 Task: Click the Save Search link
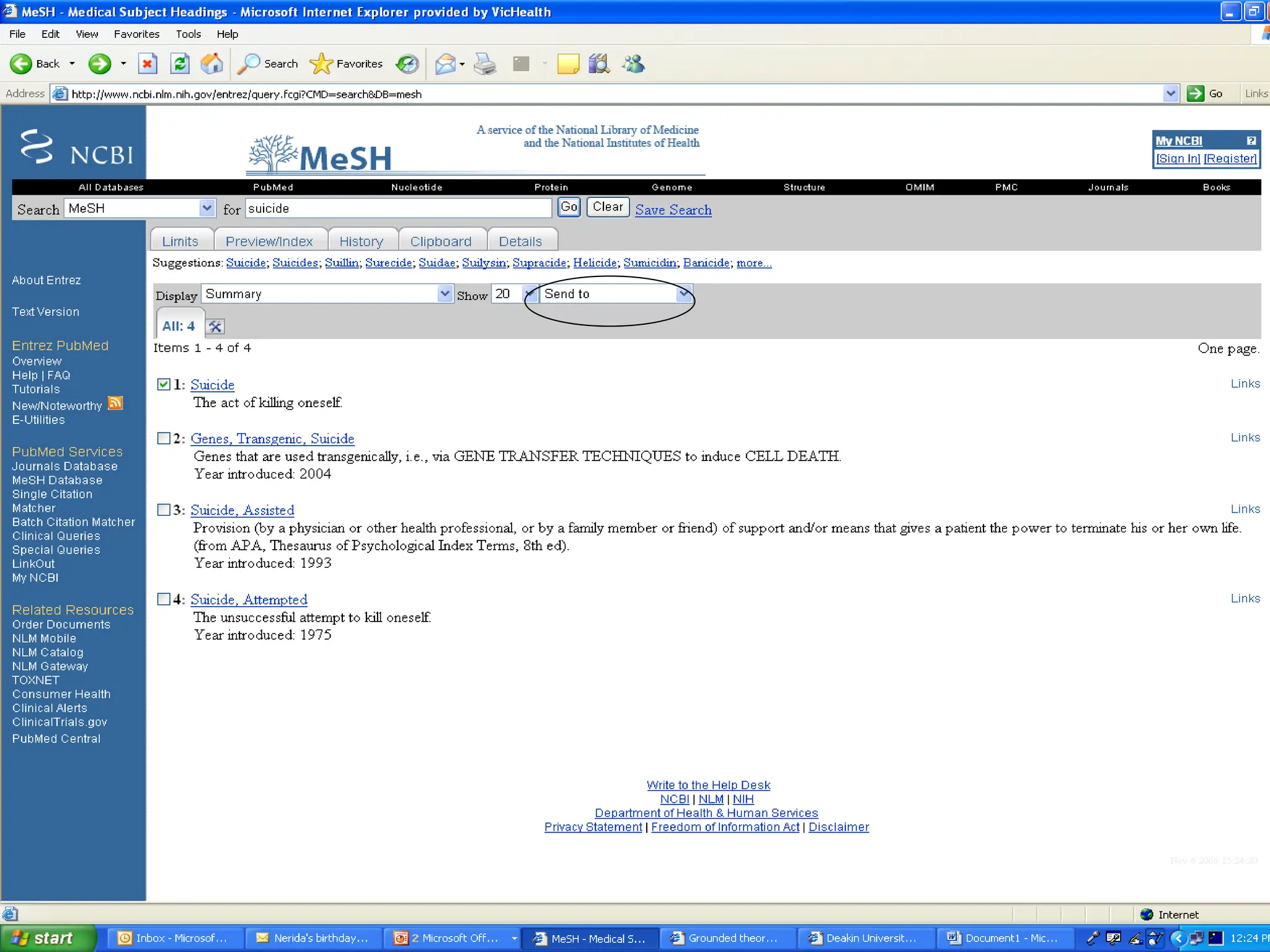point(673,210)
